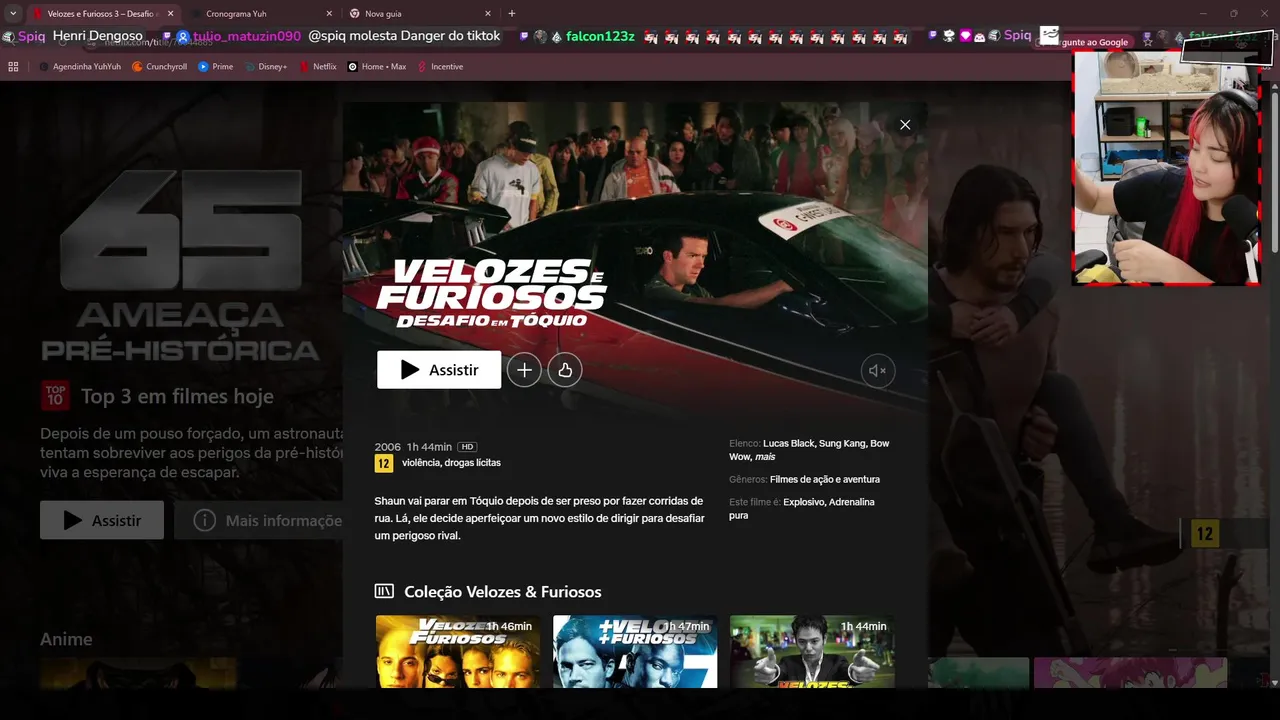Click the 'mais' cast link

coord(765,457)
